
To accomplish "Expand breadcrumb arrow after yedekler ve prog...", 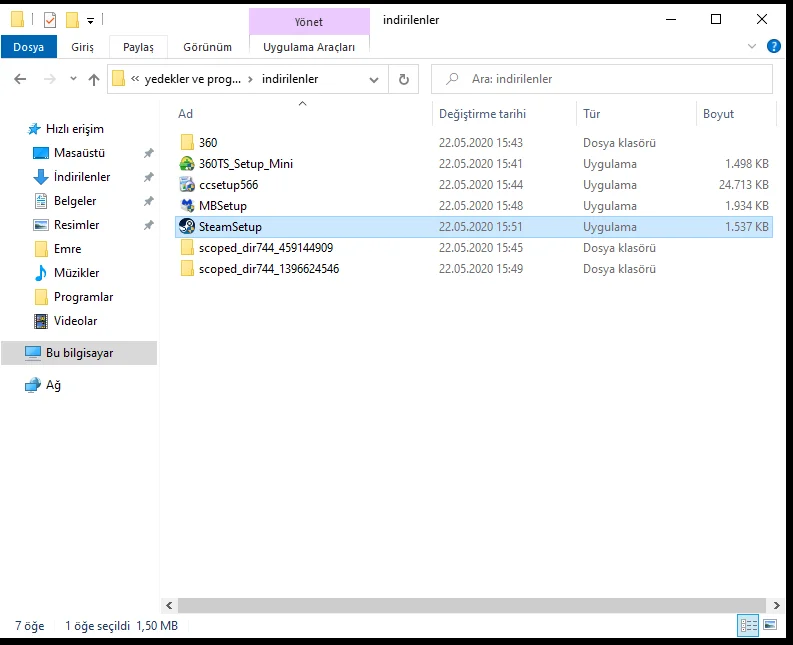I will pyautogui.click(x=250, y=79).
